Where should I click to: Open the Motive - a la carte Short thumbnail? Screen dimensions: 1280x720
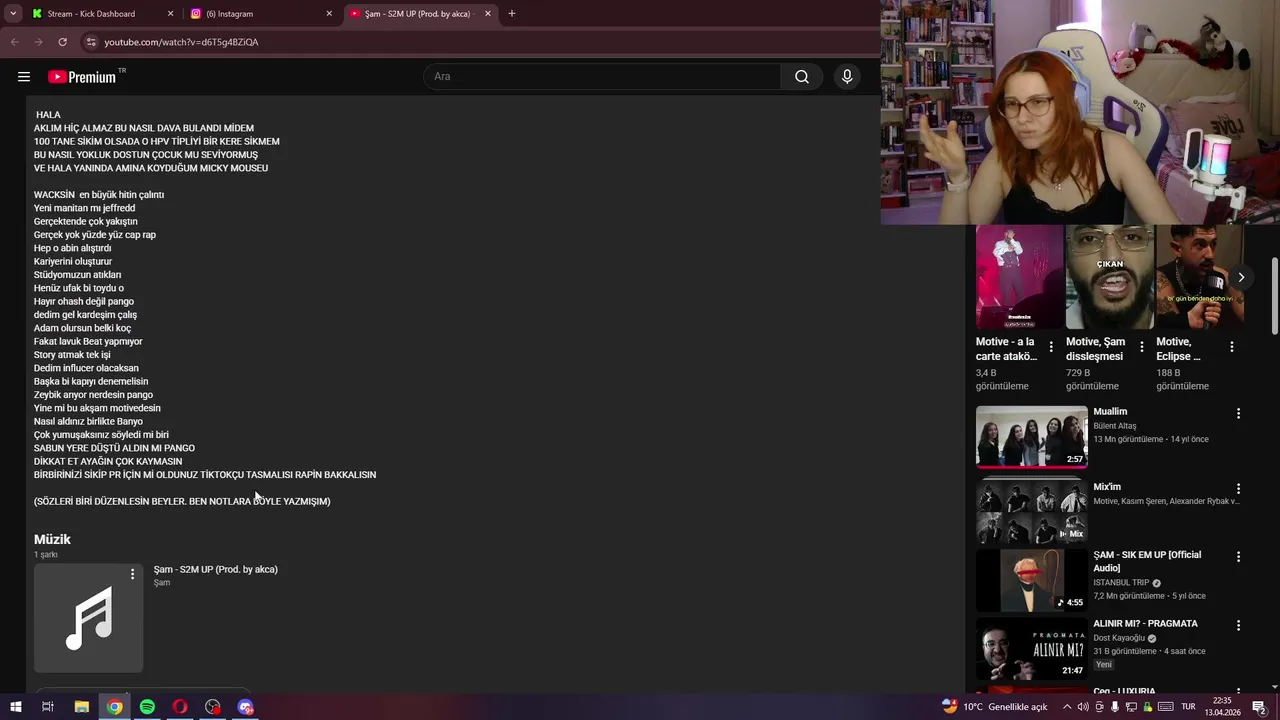(1020, 277)
